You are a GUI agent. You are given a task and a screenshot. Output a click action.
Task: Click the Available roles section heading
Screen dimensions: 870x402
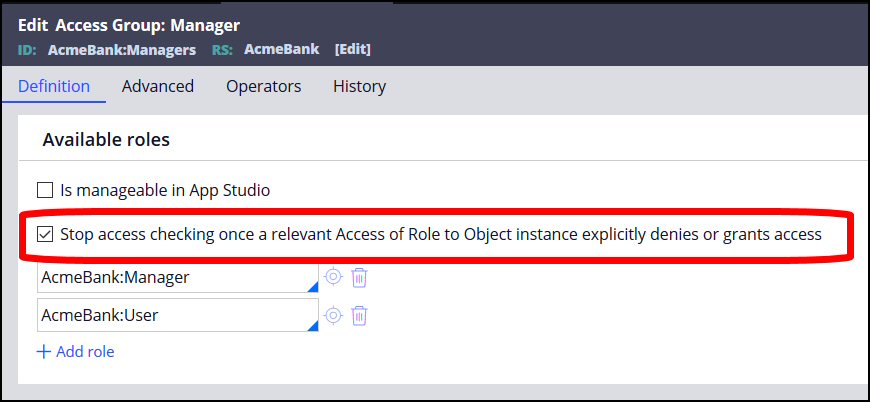click(106, 140)
